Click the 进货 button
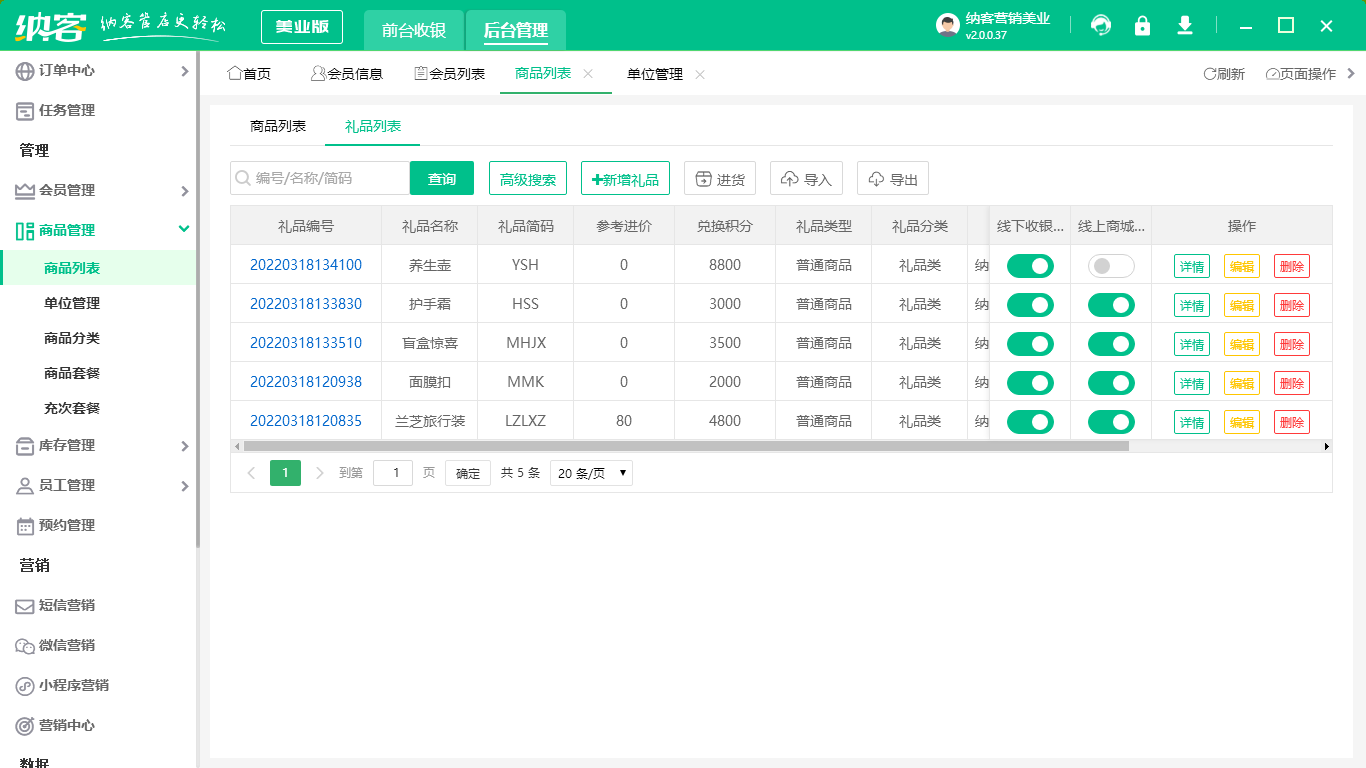Screen dimensions: 1366x768 point(720,178)
